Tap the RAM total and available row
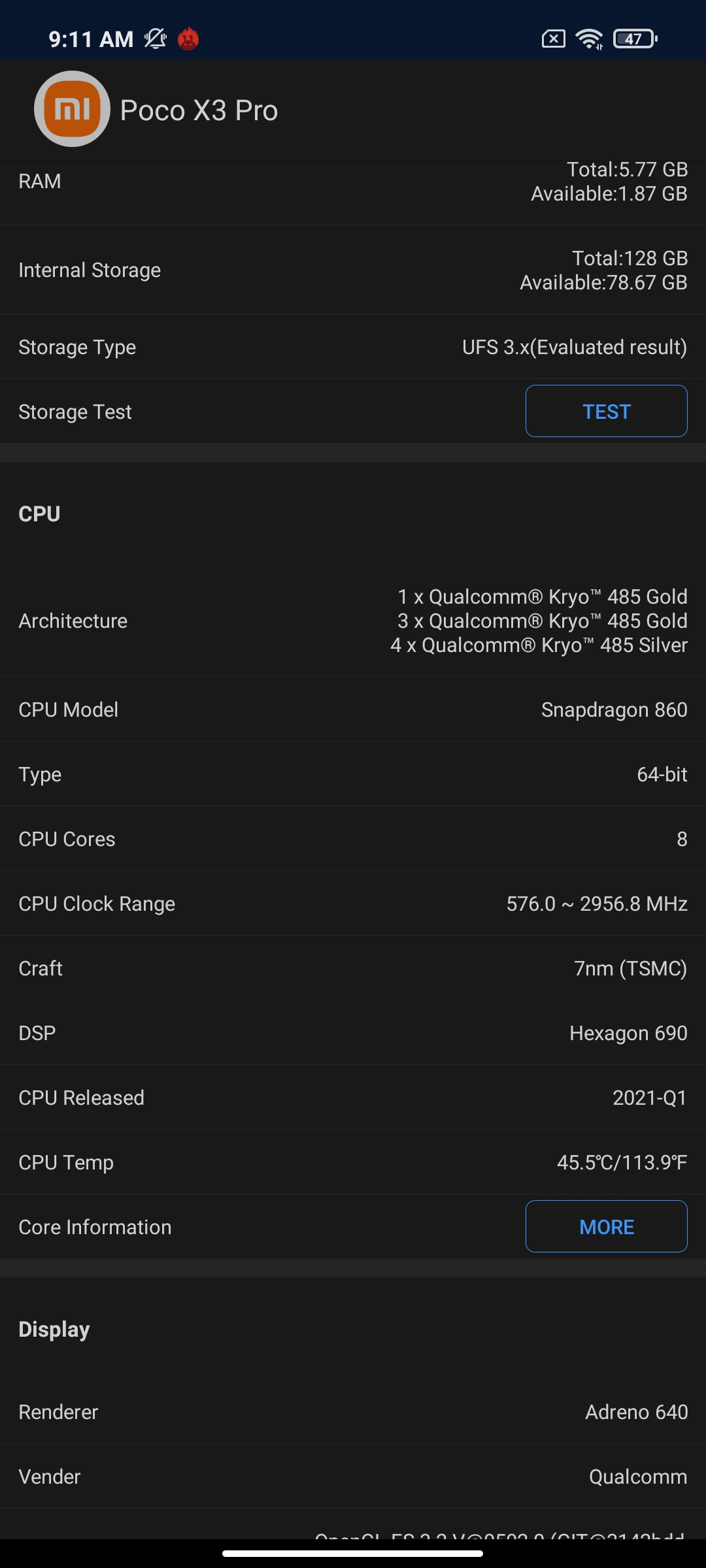Image resolution: width=706 pixels, height=1568 pixels. tap(353, 182)
